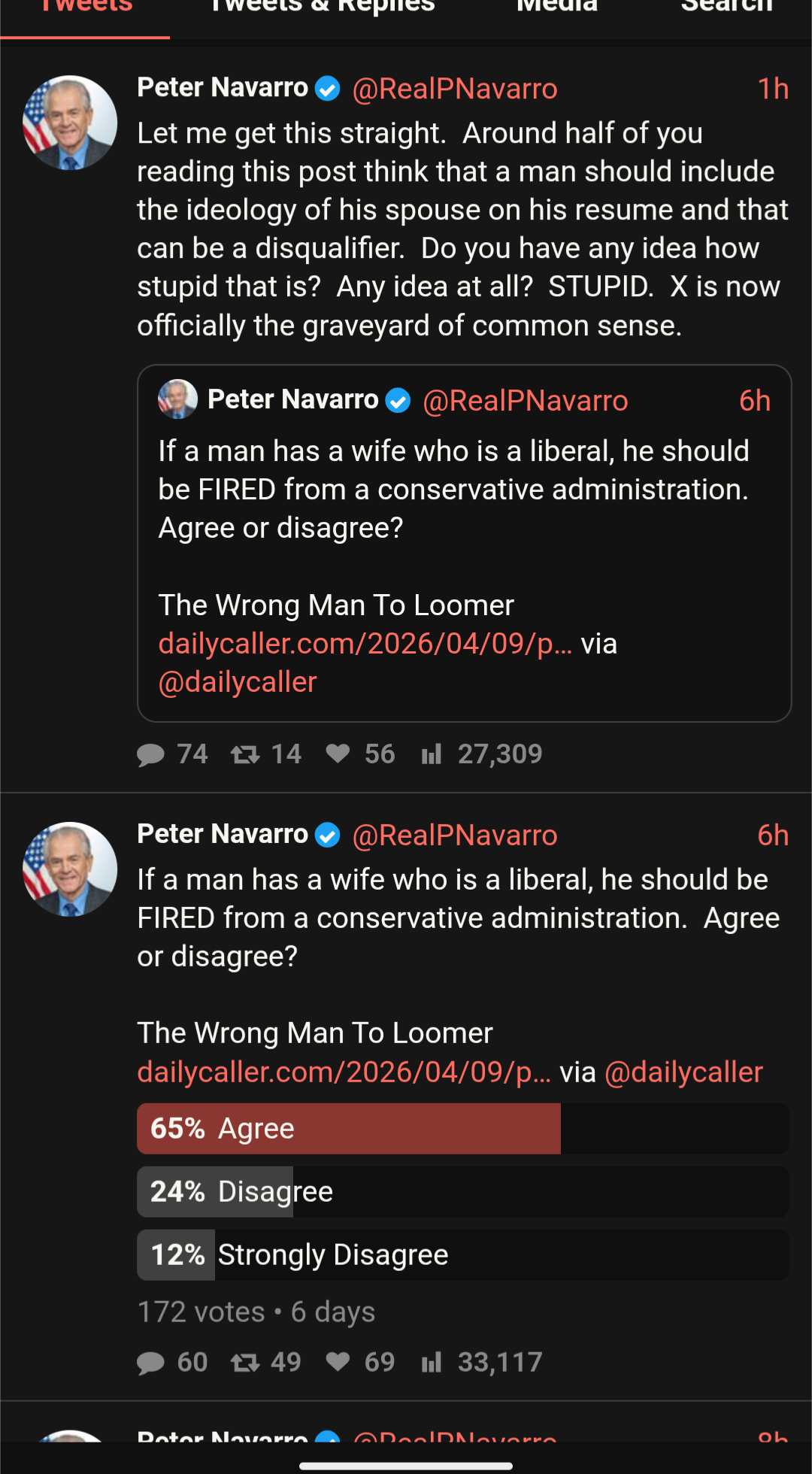
Task: Select the 24% Disagree poll option
Action: (x=462, y=1192)
